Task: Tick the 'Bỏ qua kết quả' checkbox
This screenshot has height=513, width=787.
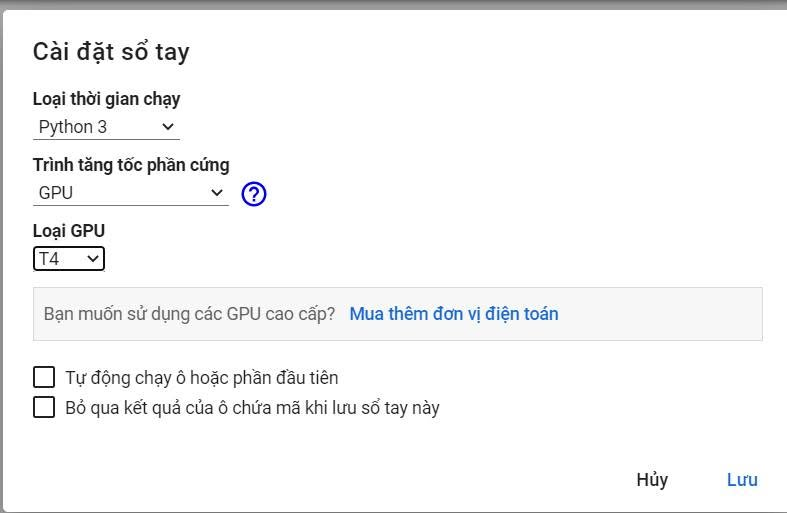Action: point(44,407)
